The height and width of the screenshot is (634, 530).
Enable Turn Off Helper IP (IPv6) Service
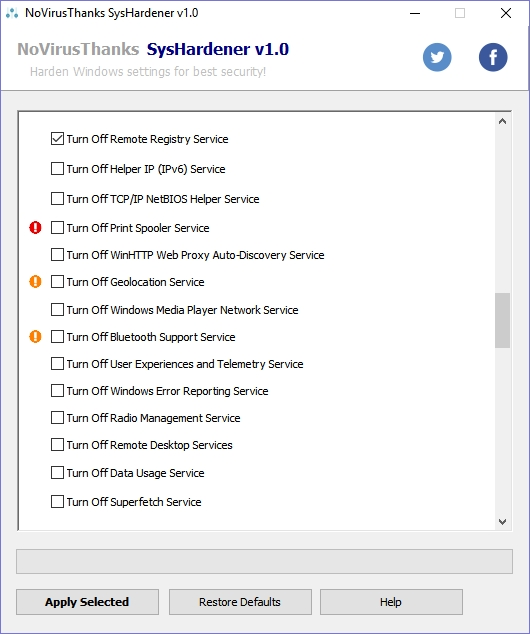coord(57,169)
